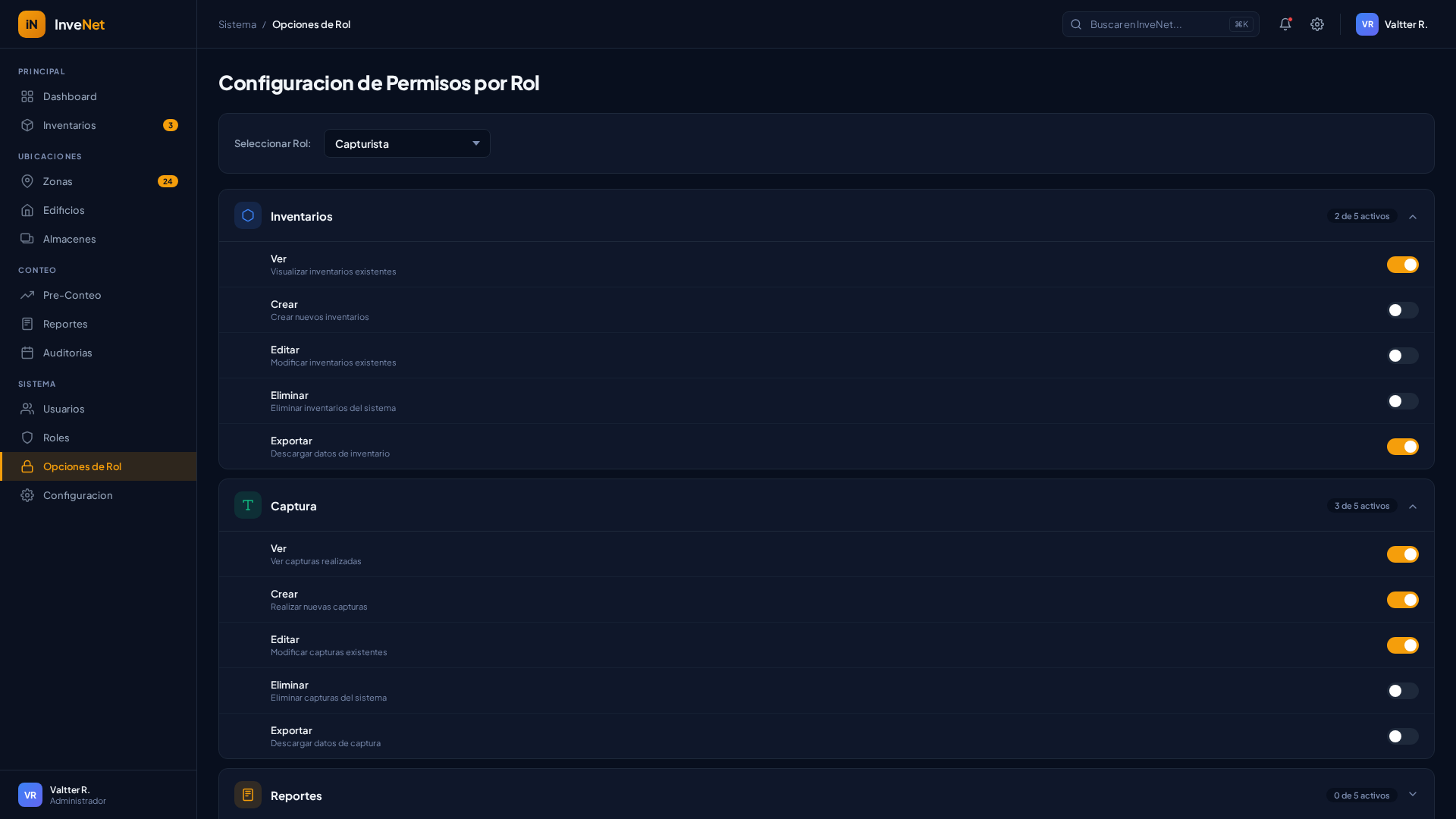This screenshot has height=819, width=1456.
Task: Expand the Reportes permissions section
Action: click(1412, 795)
